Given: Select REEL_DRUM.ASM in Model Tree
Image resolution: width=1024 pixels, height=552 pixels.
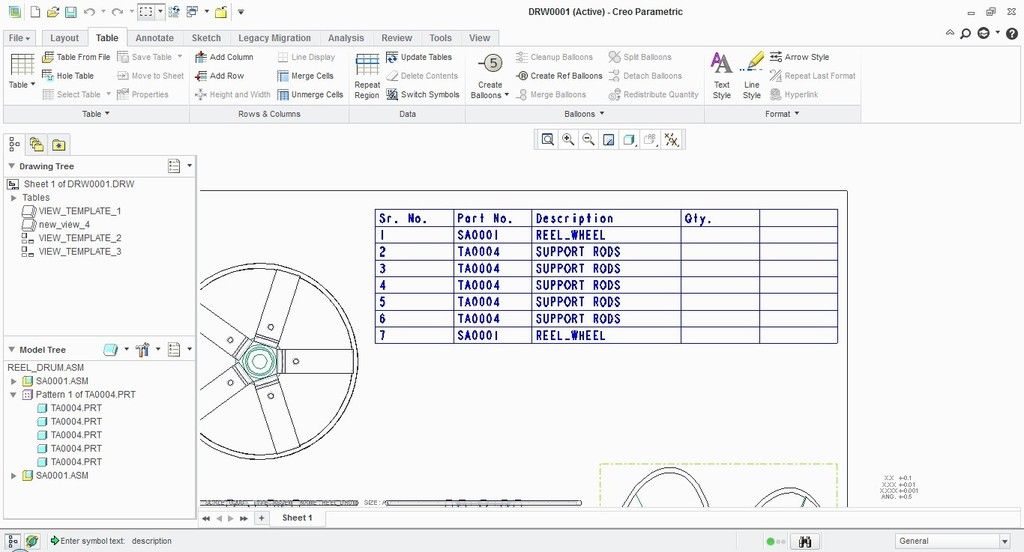Looking at the screenshot, I should coord(46,367).
